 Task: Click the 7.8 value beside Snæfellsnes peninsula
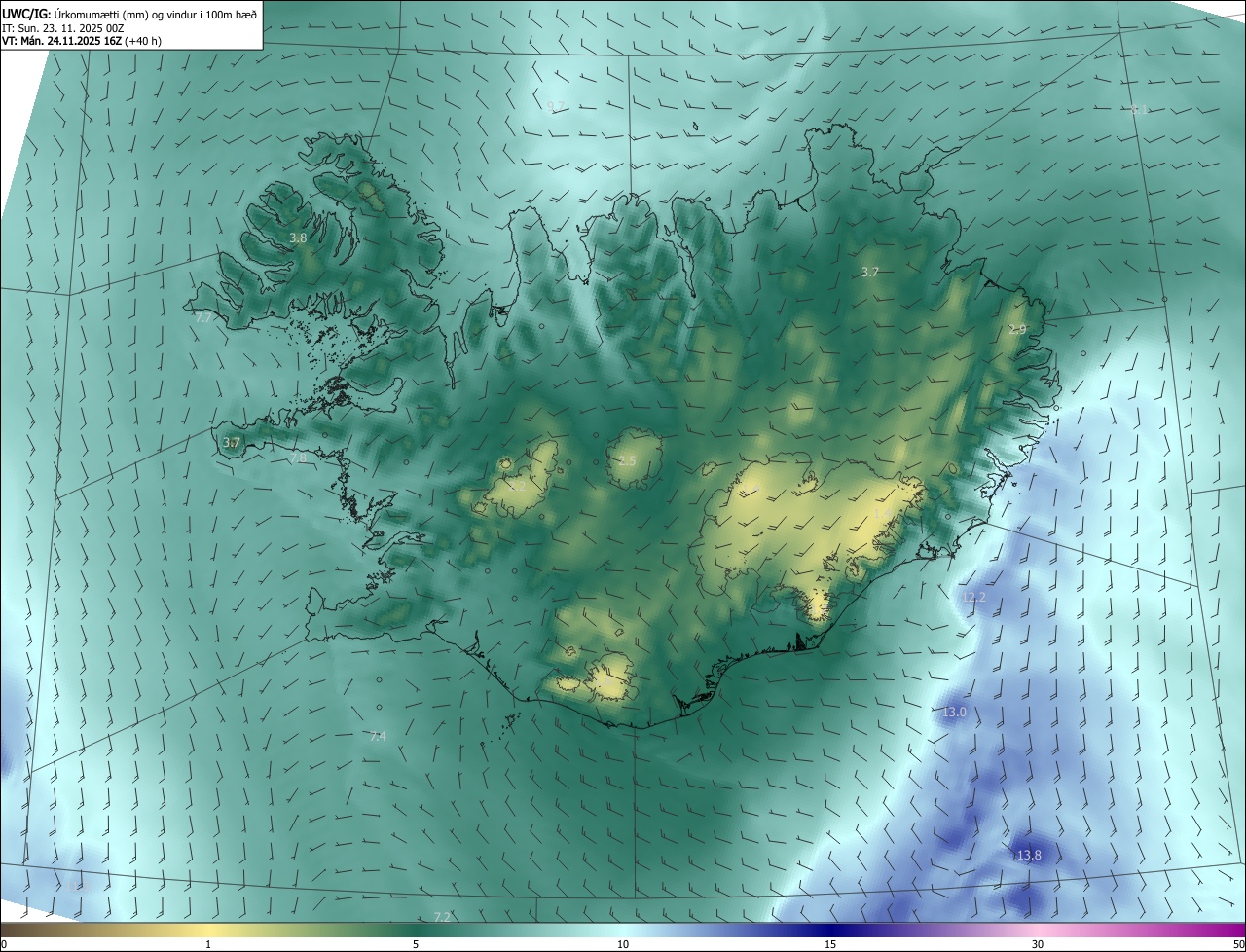pyautogui.click(x=298, y=458)
